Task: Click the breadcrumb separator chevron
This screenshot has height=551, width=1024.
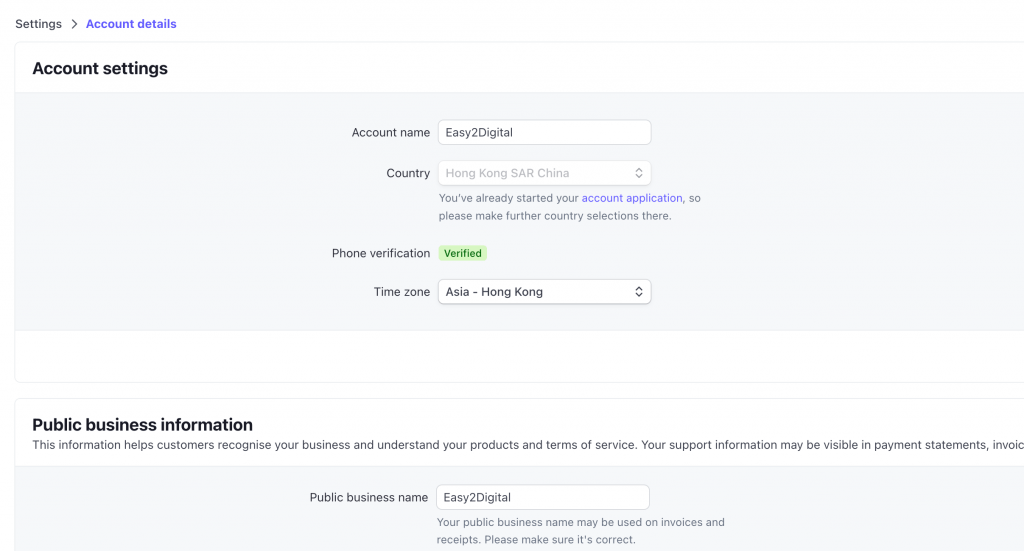Action: tap(74, 24)
